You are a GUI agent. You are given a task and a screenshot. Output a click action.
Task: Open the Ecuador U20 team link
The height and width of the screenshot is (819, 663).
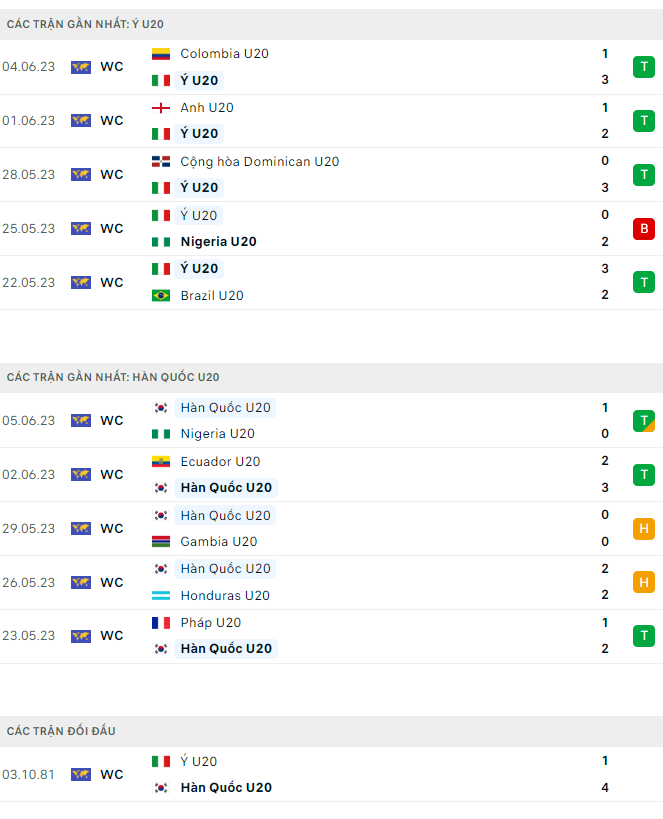click(220, 462)
